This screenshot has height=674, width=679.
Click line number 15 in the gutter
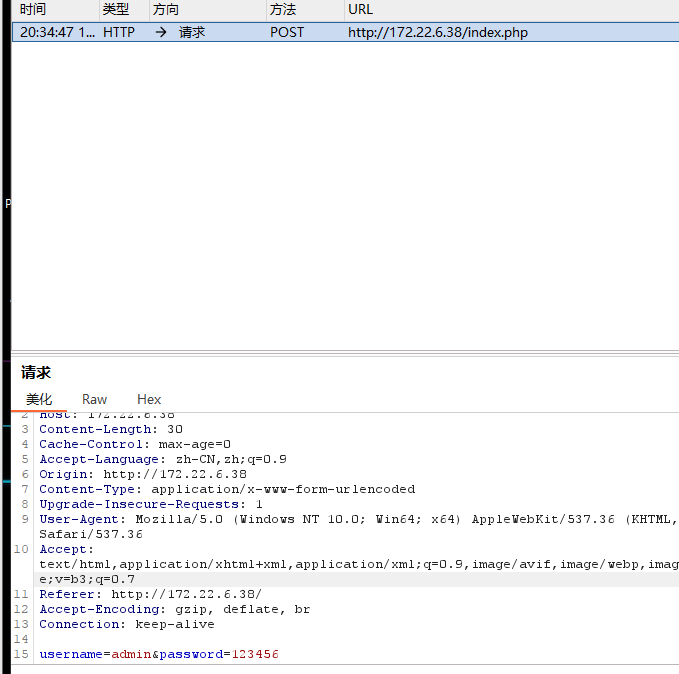click(21, 654)
